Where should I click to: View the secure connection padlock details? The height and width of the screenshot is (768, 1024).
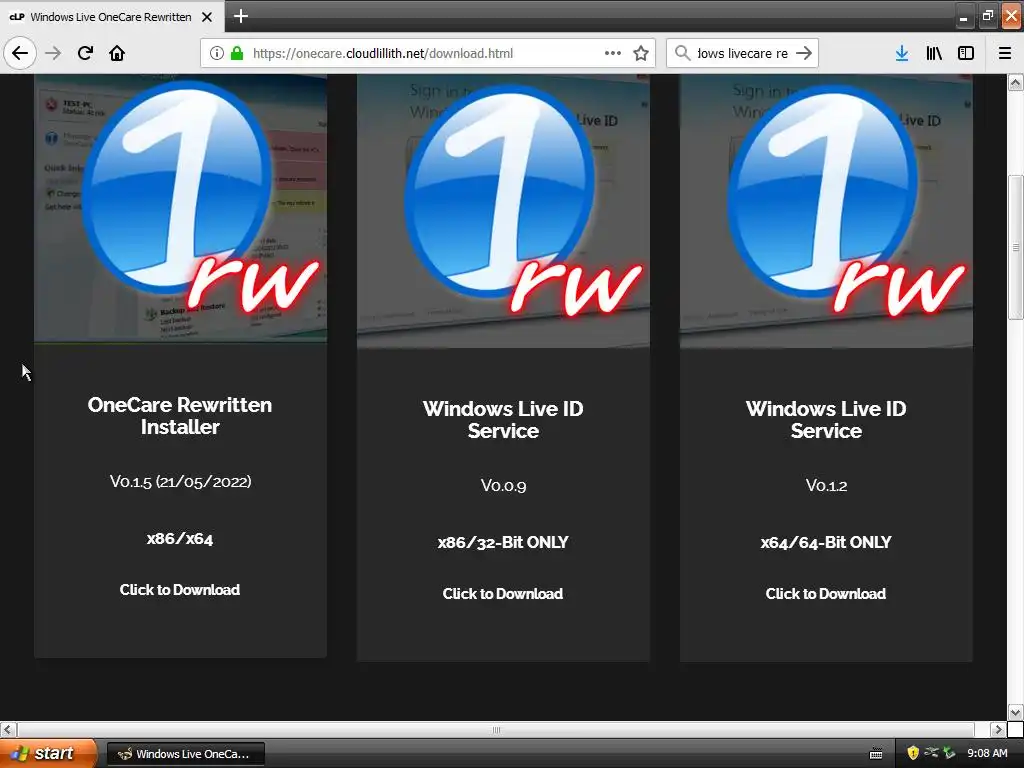237,53
